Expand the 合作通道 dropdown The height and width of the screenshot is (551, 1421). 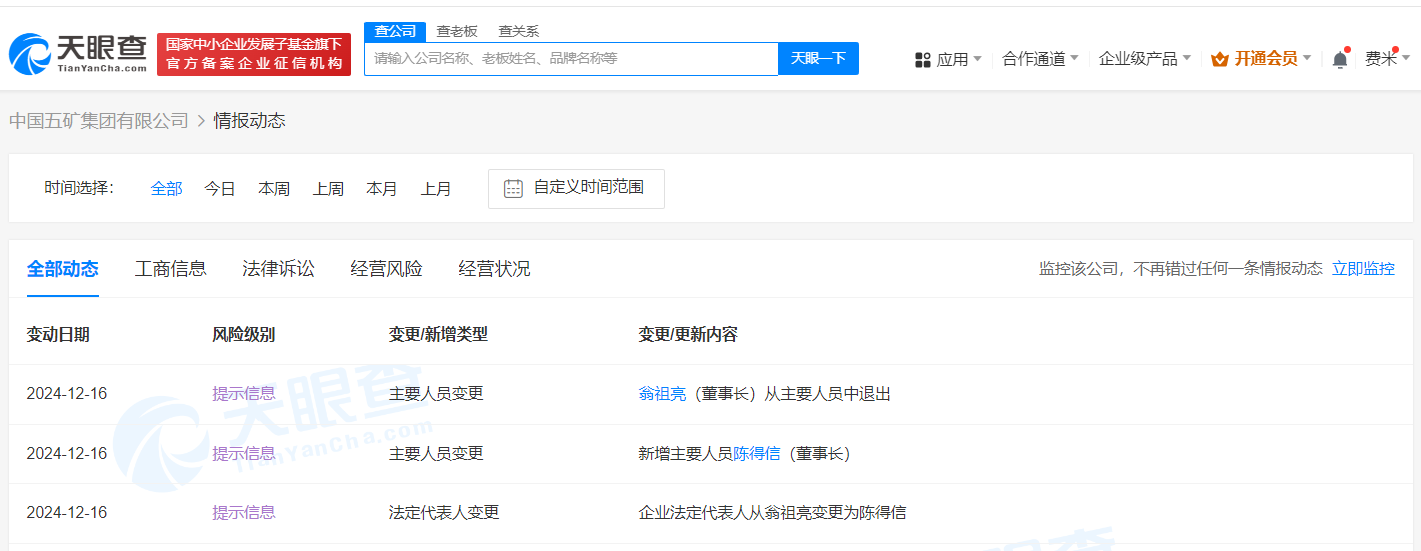1040,59
